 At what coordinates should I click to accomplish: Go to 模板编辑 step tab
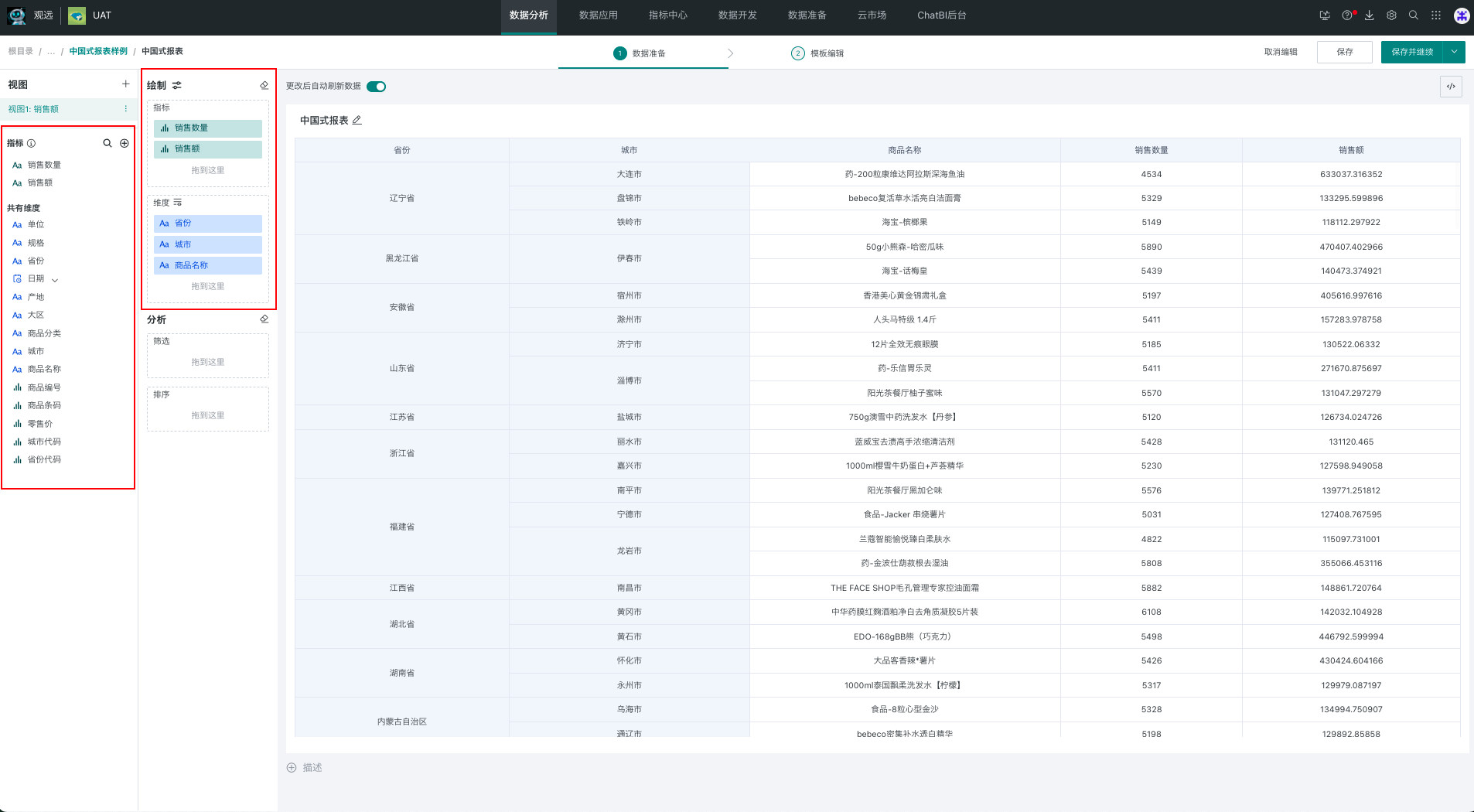point(818,53)
